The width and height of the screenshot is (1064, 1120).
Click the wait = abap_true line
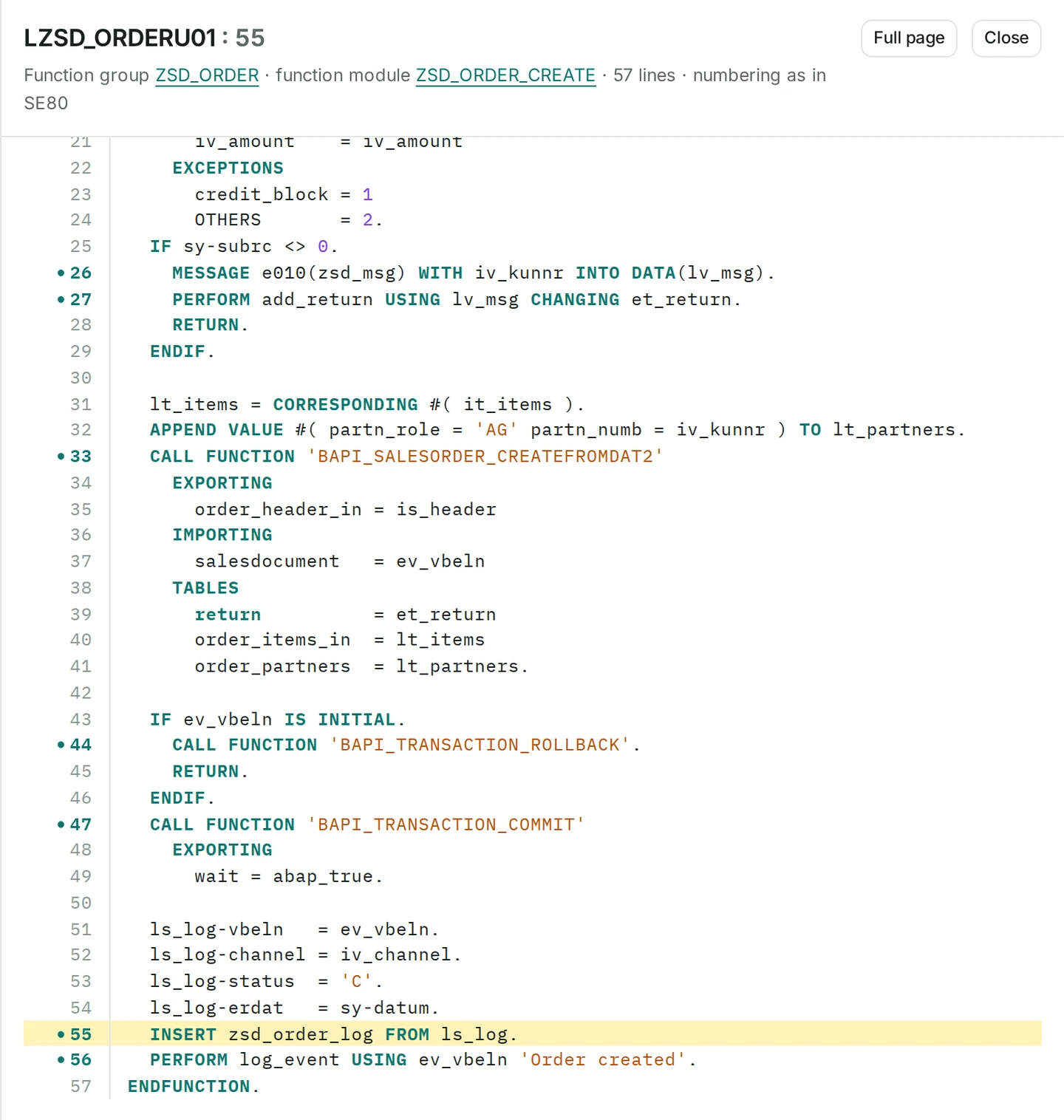(x=289, y=876)
